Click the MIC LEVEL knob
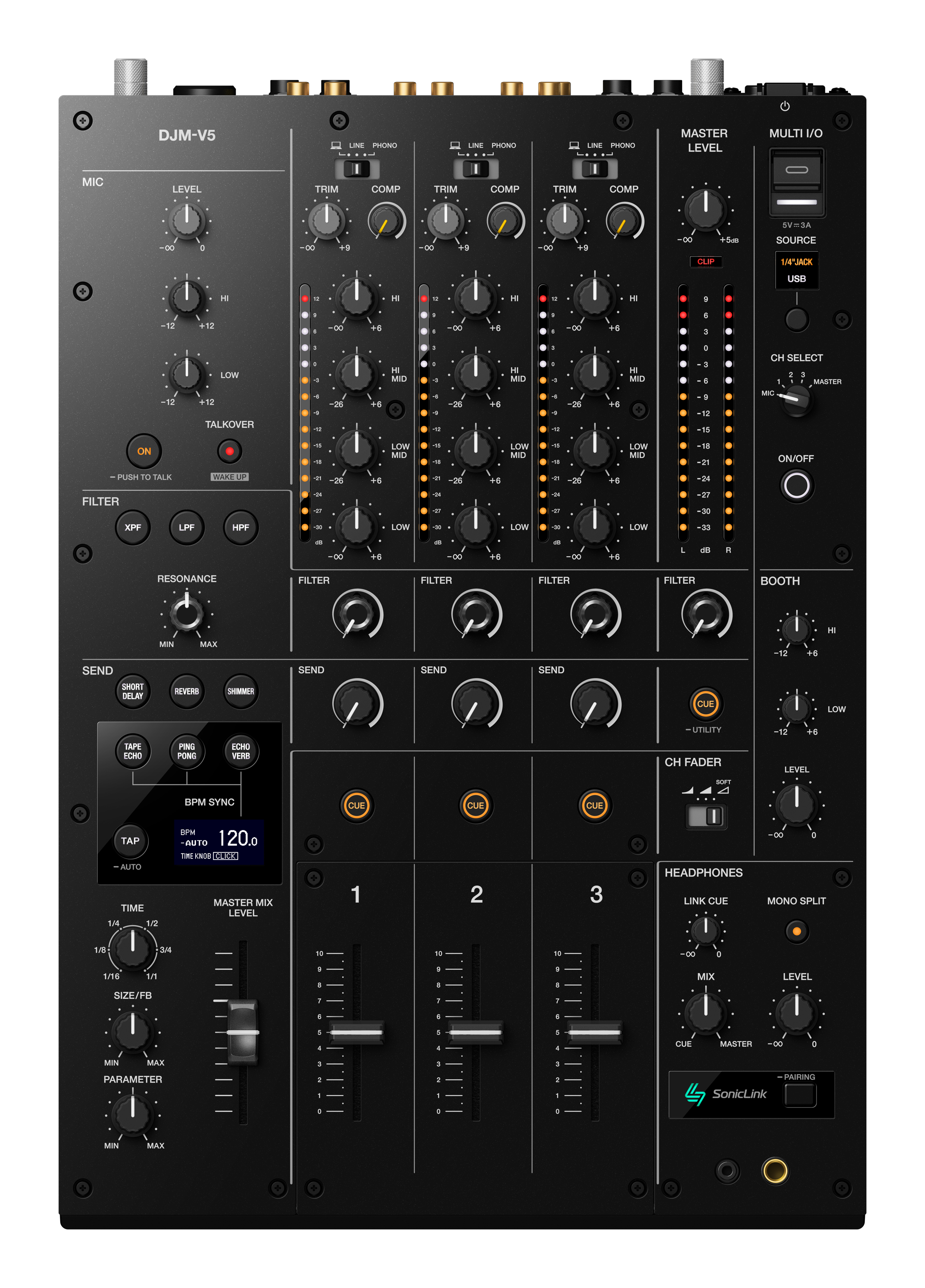925x1288 pixels. point(186,221)
